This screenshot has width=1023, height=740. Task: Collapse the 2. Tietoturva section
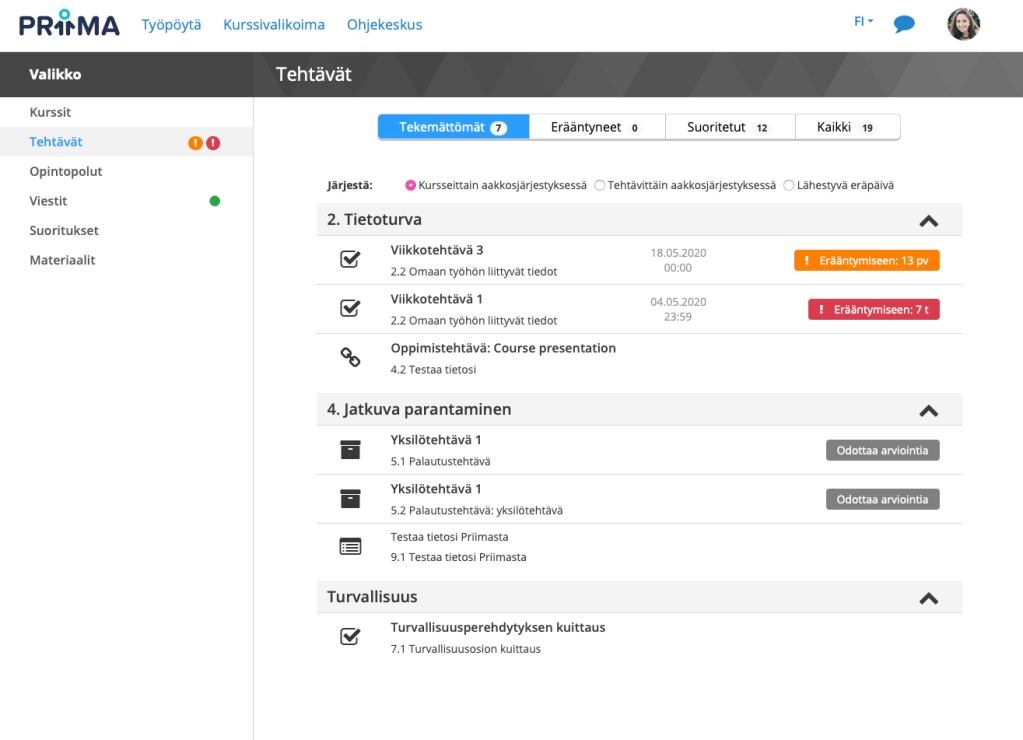pos(928,220)
